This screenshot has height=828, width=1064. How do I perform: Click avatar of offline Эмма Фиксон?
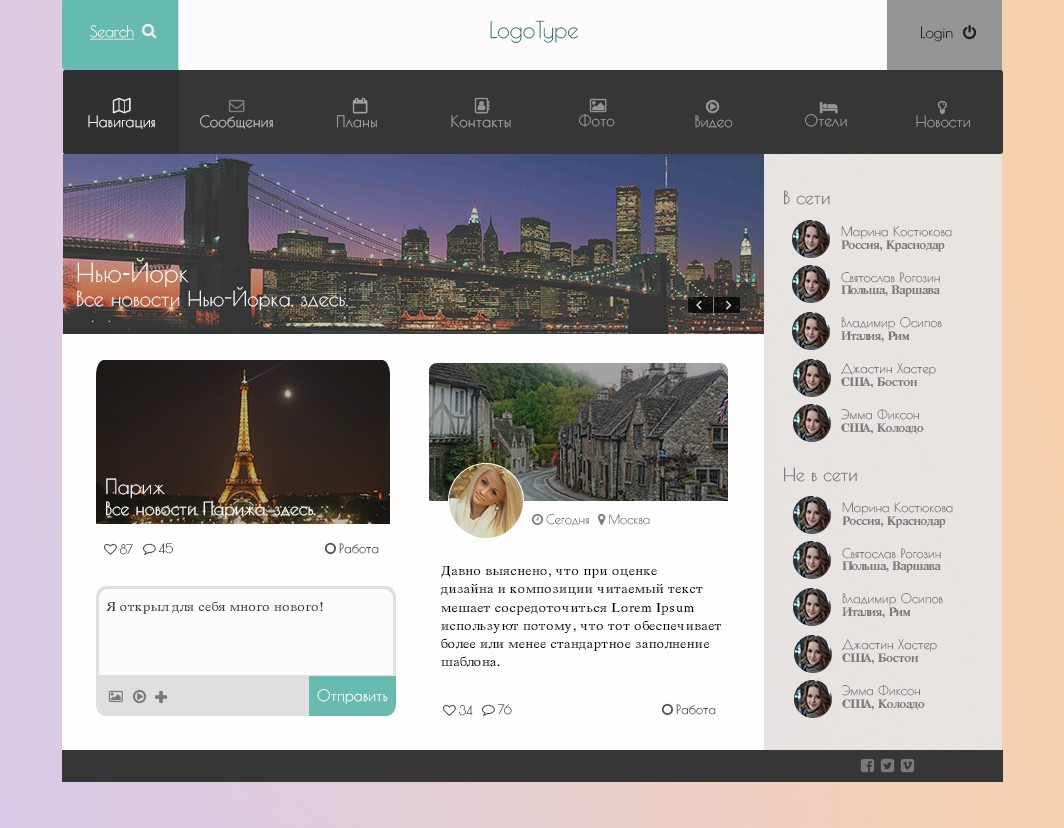tap(812, 698)
